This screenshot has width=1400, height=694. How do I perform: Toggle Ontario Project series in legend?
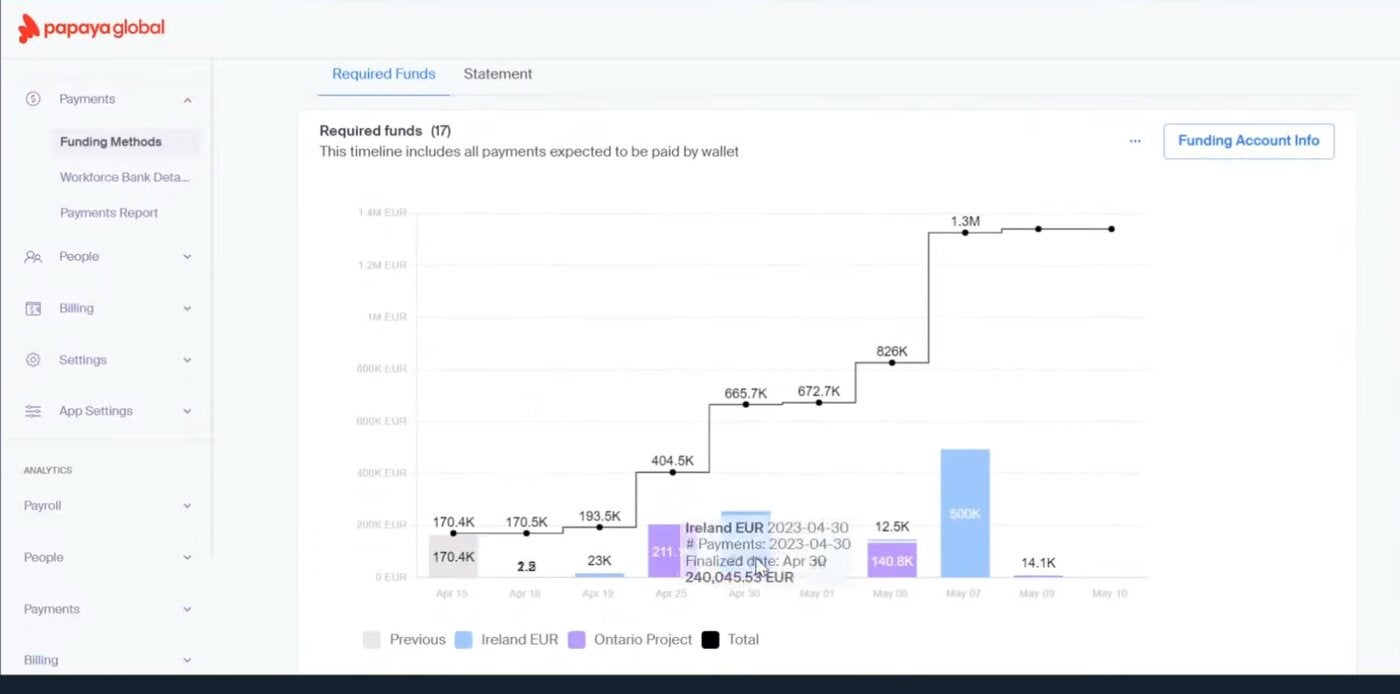[x=630, y=639]
